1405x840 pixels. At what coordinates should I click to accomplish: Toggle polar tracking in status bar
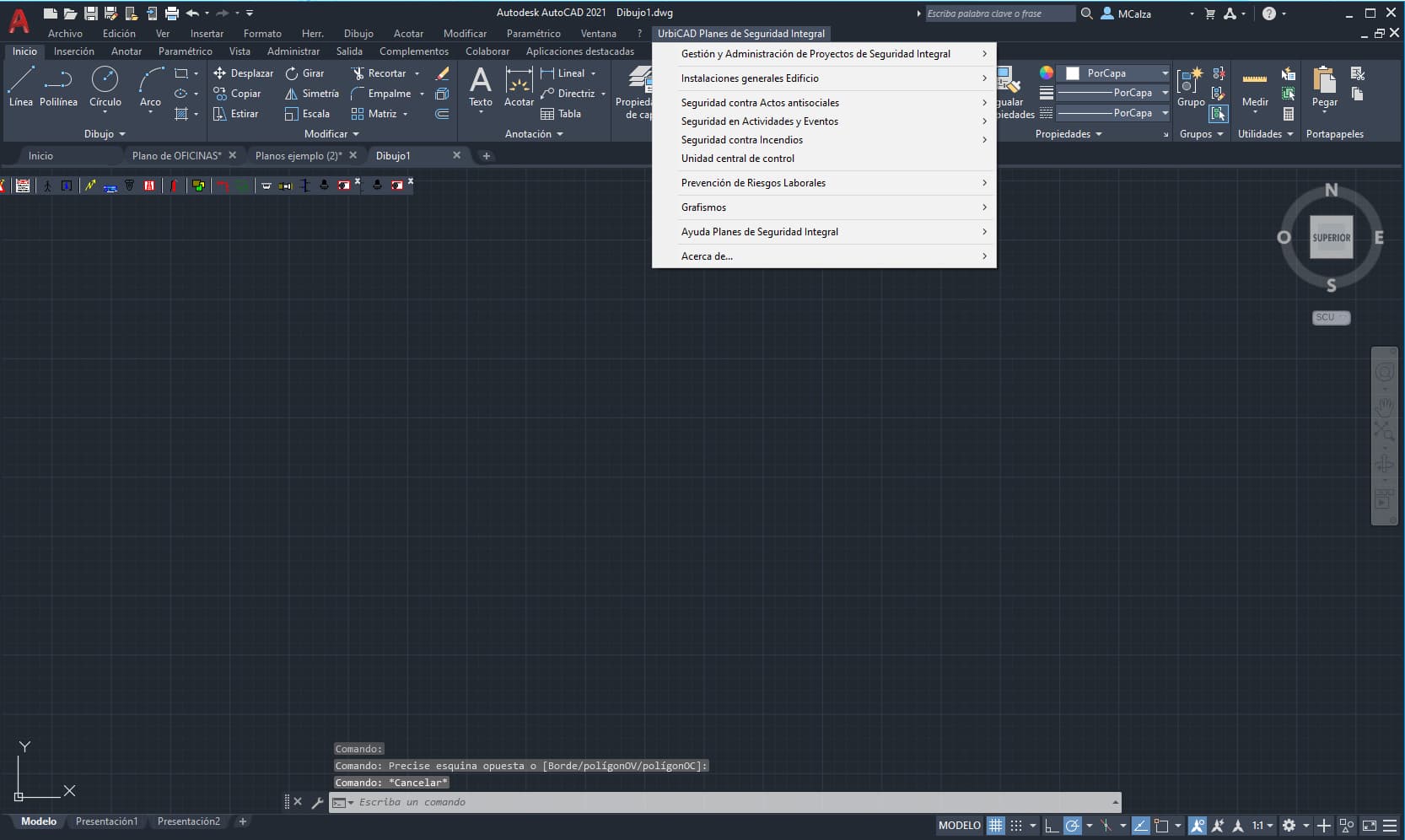(x=1072, y=826)
